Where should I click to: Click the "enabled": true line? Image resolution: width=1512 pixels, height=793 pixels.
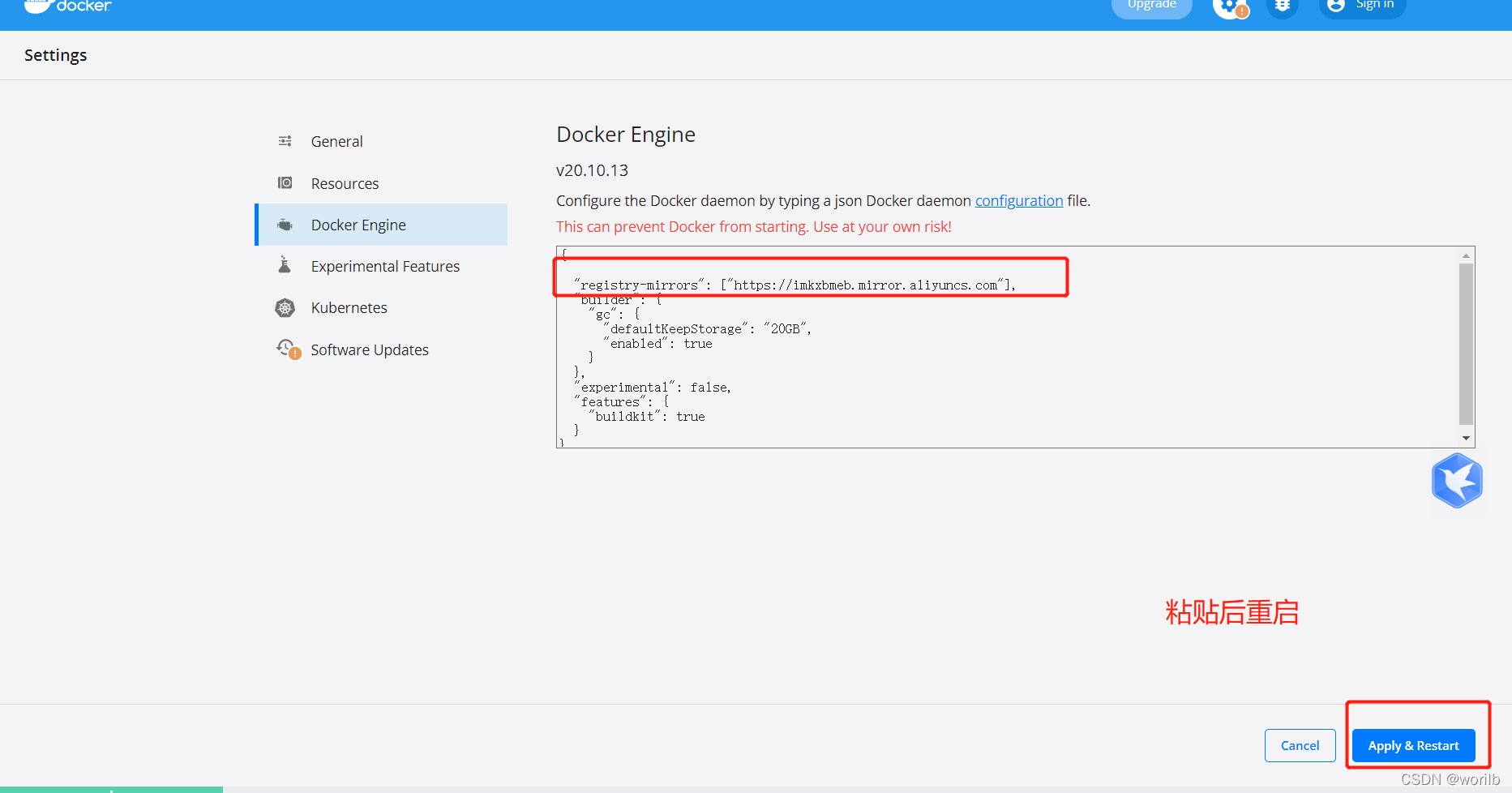click(x=657, y=344)
